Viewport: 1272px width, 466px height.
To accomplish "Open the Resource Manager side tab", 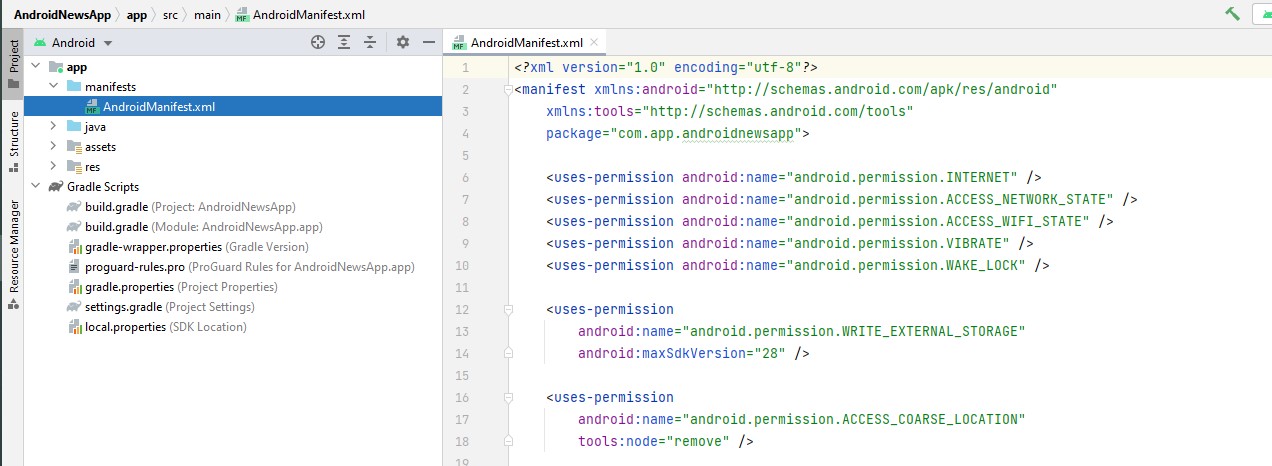I will click(13, 255).
